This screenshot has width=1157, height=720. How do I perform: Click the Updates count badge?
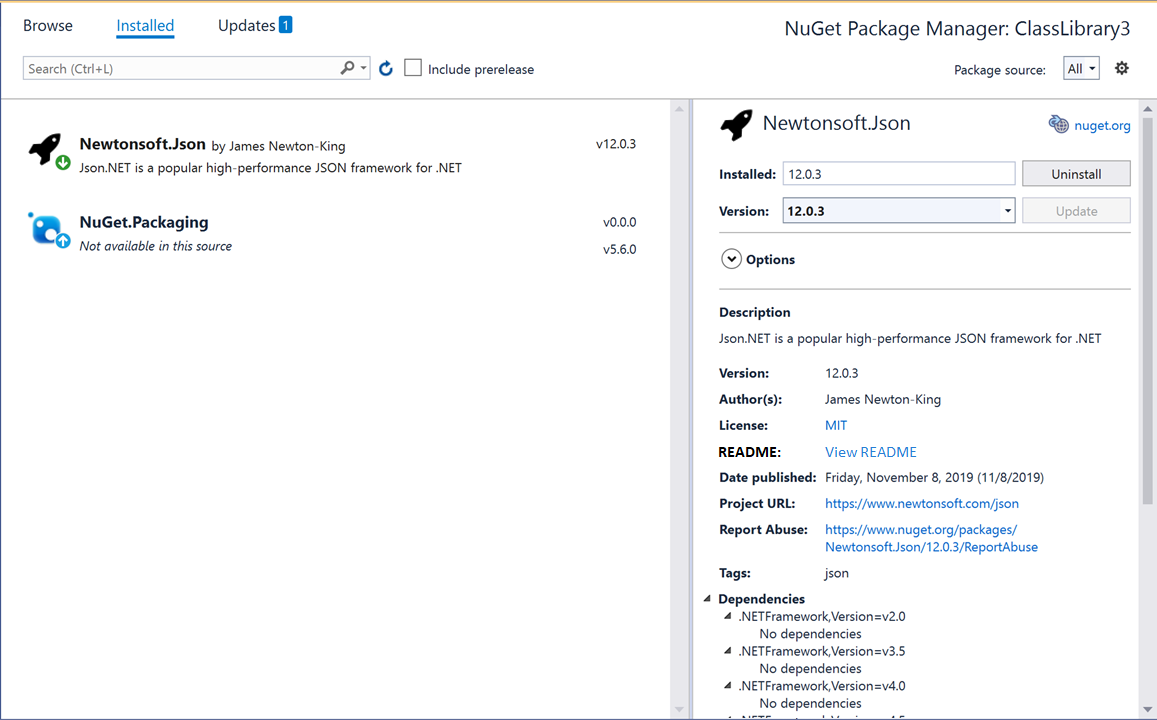click(286, 25)
